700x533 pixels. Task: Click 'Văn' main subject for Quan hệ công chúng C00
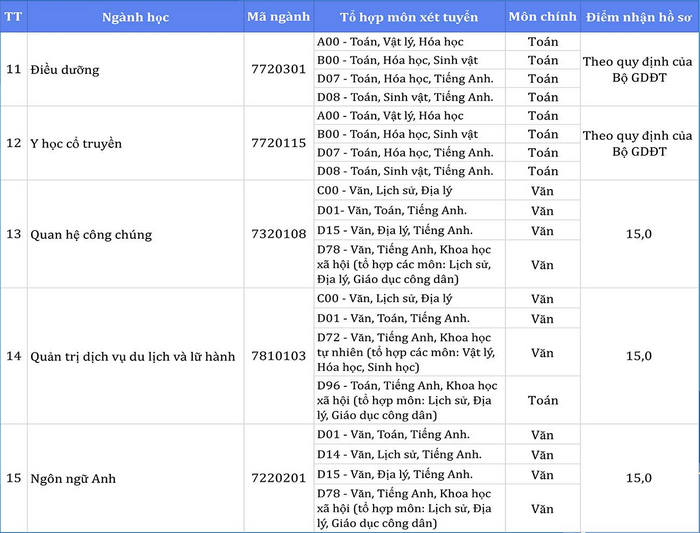542,191
